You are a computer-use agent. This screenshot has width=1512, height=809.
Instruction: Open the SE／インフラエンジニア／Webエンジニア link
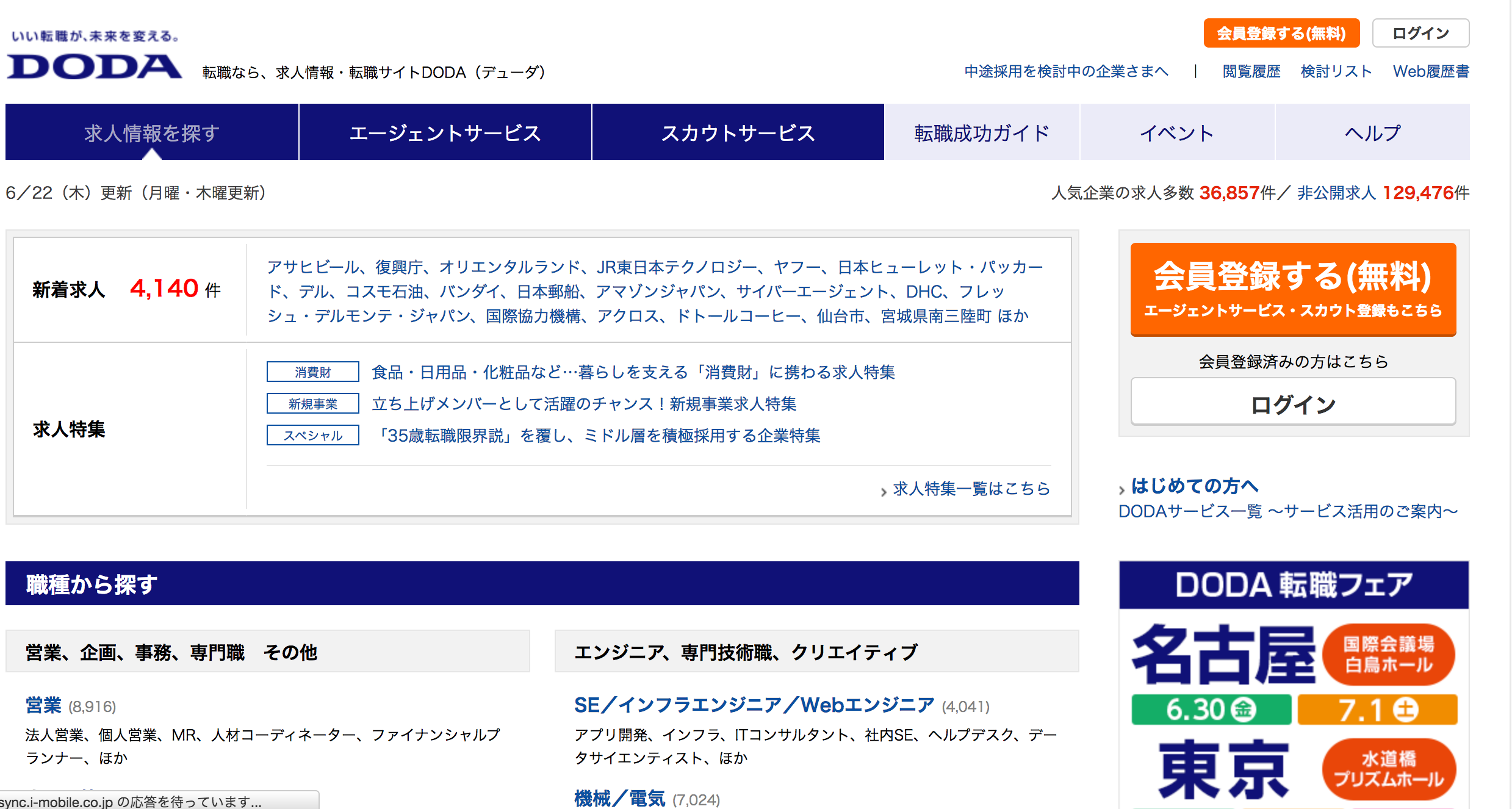[754, 705]
